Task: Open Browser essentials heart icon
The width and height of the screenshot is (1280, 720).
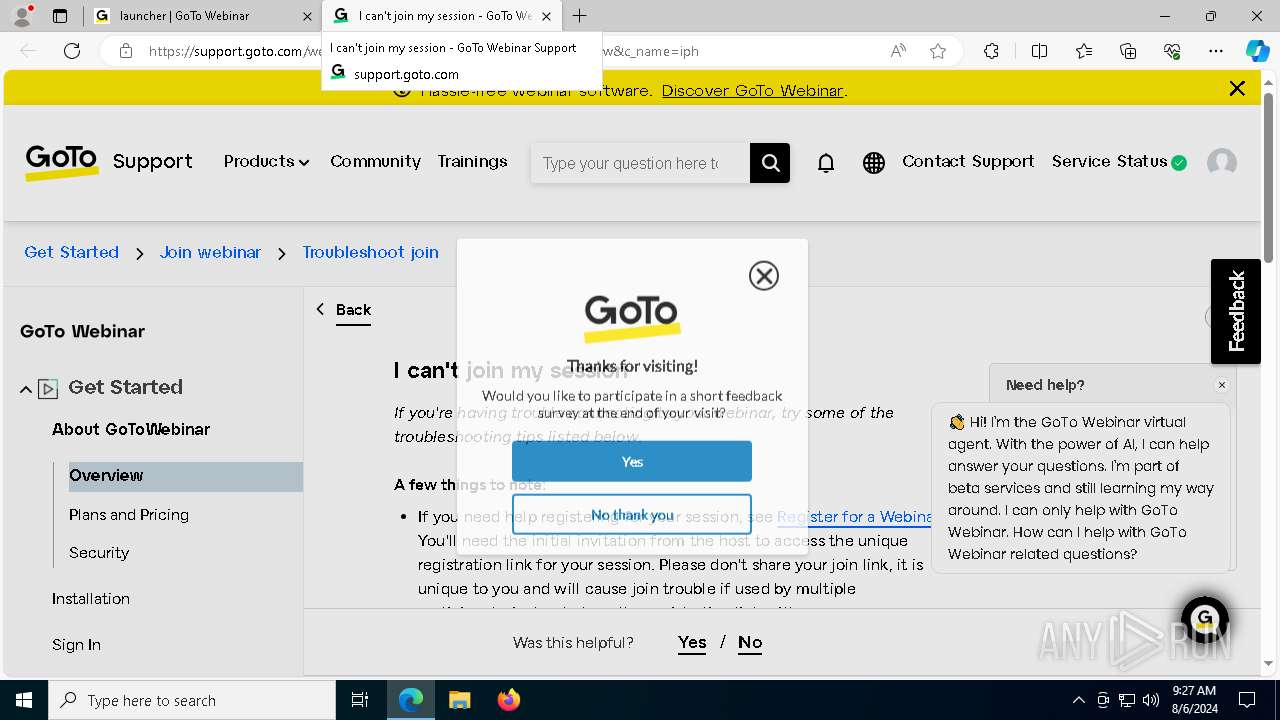Action: tap(1172, 51)
